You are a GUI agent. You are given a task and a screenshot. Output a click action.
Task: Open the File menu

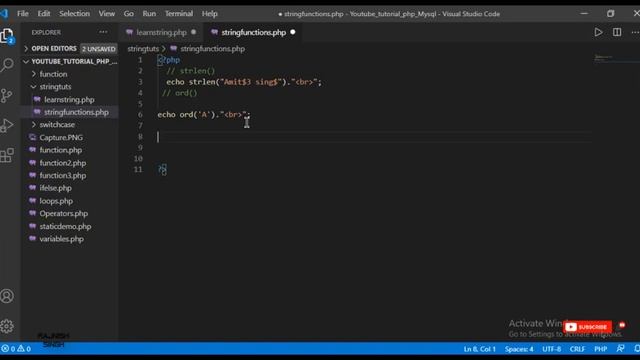23,13
